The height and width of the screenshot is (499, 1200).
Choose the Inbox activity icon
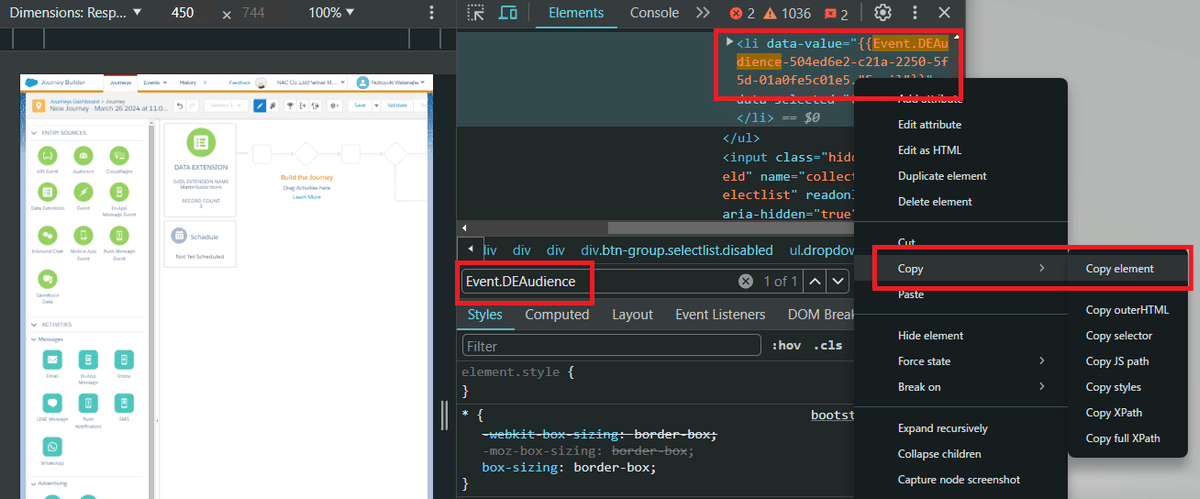click(124, 360)
